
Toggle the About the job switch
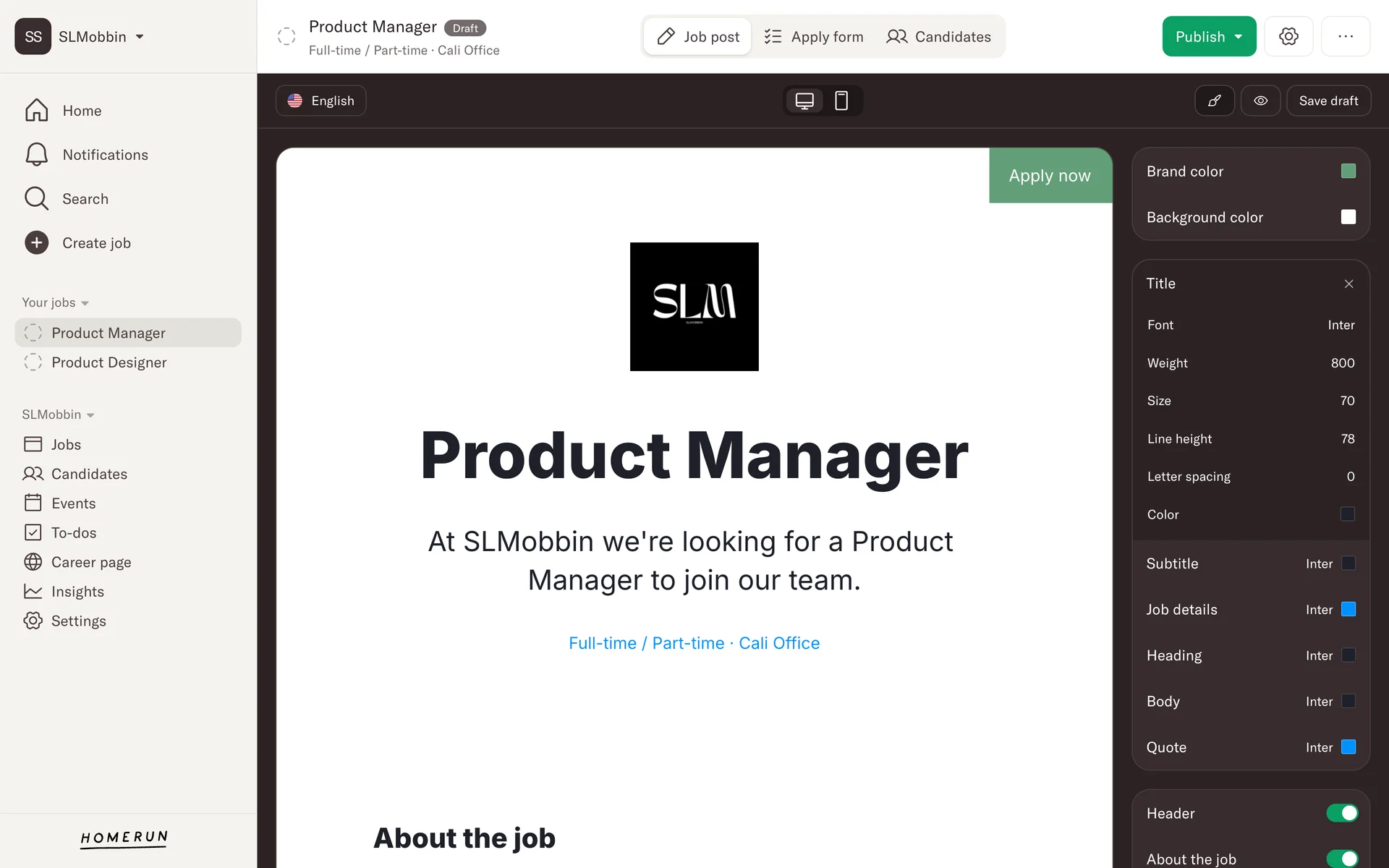1342,859
